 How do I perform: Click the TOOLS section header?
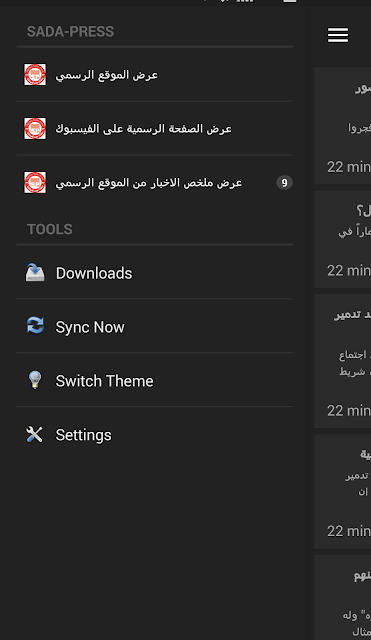click(50, 229)
